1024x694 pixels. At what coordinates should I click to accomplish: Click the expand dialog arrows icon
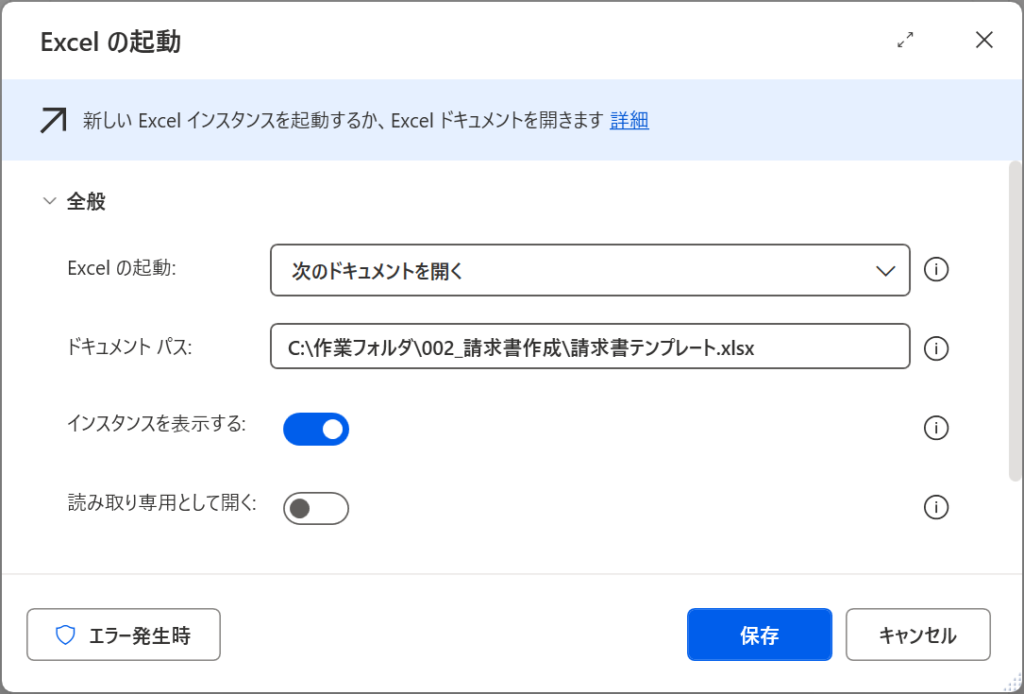[x=905, y=40]
